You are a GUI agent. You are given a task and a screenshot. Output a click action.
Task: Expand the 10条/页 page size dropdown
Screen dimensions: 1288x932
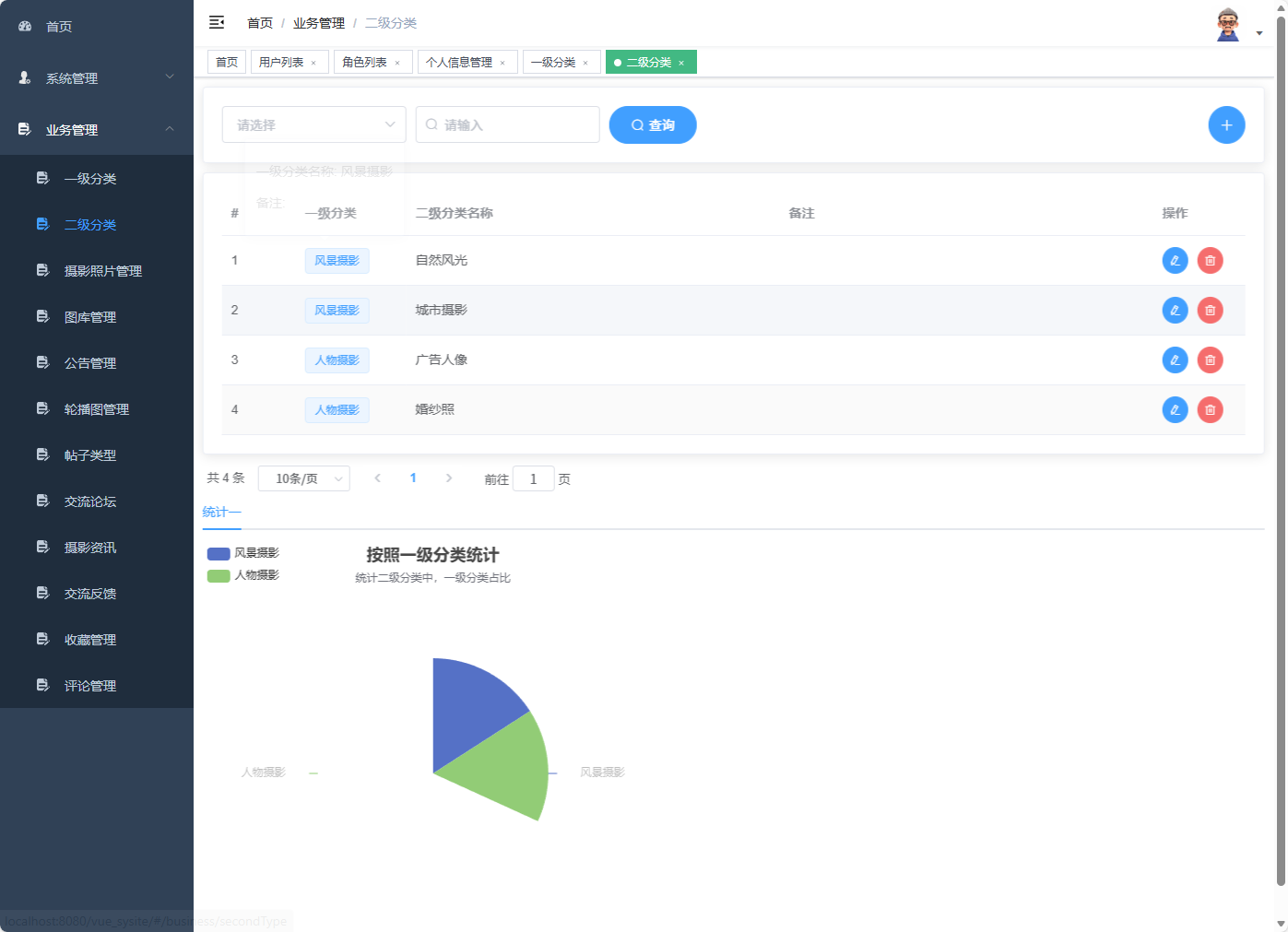point(303,478)
